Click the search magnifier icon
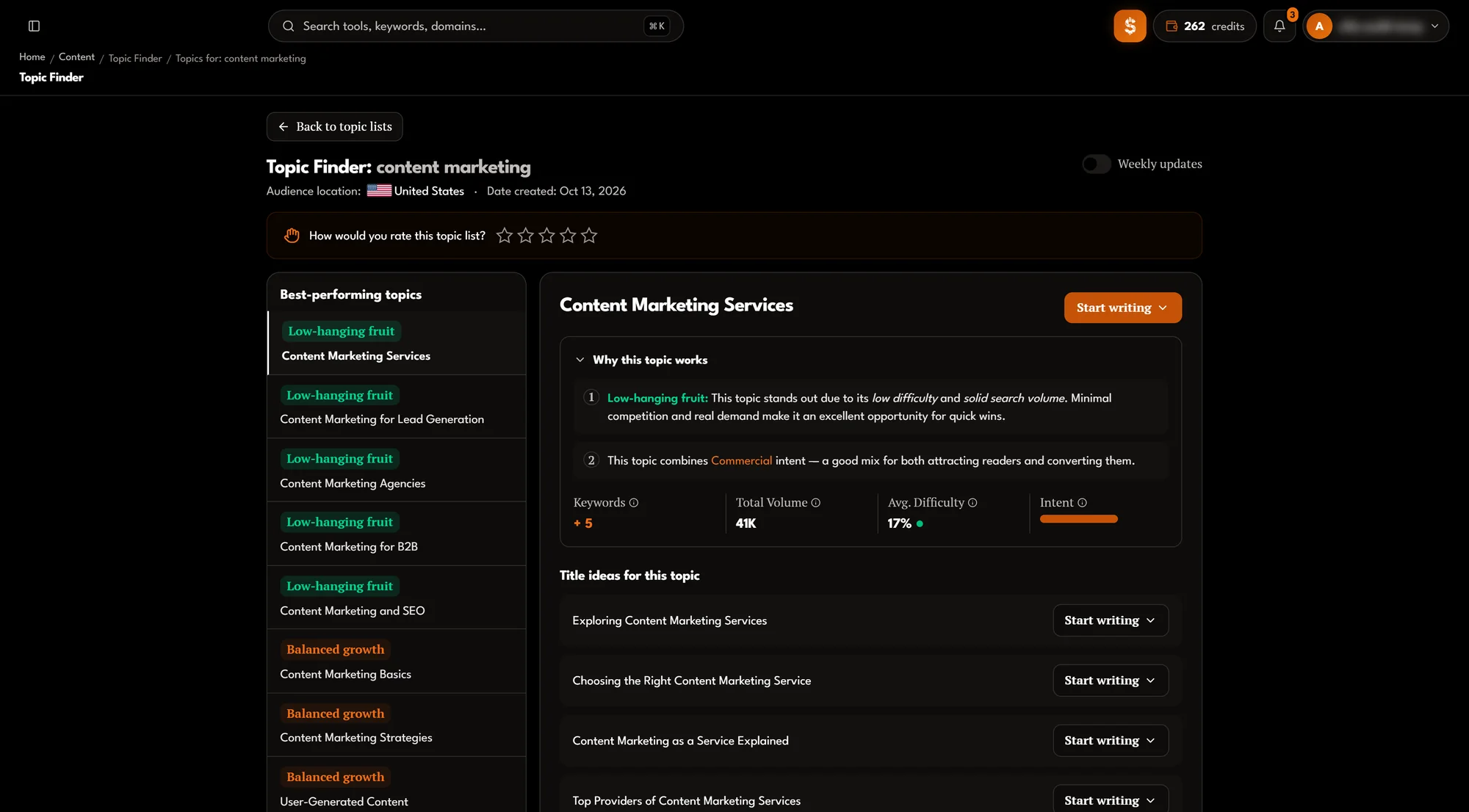The image size is (1469, 812). click(x=289, y=26)
